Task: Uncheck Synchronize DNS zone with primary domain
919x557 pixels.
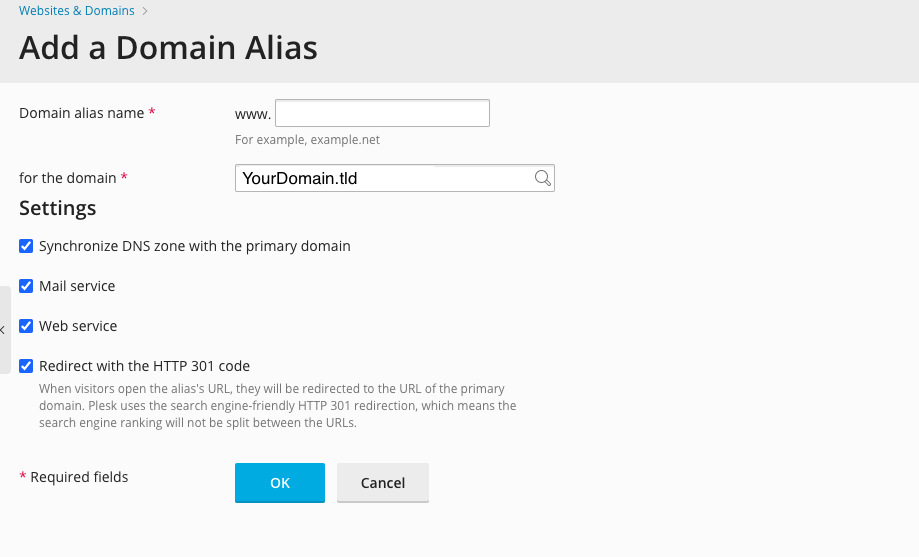Action: 26,246
